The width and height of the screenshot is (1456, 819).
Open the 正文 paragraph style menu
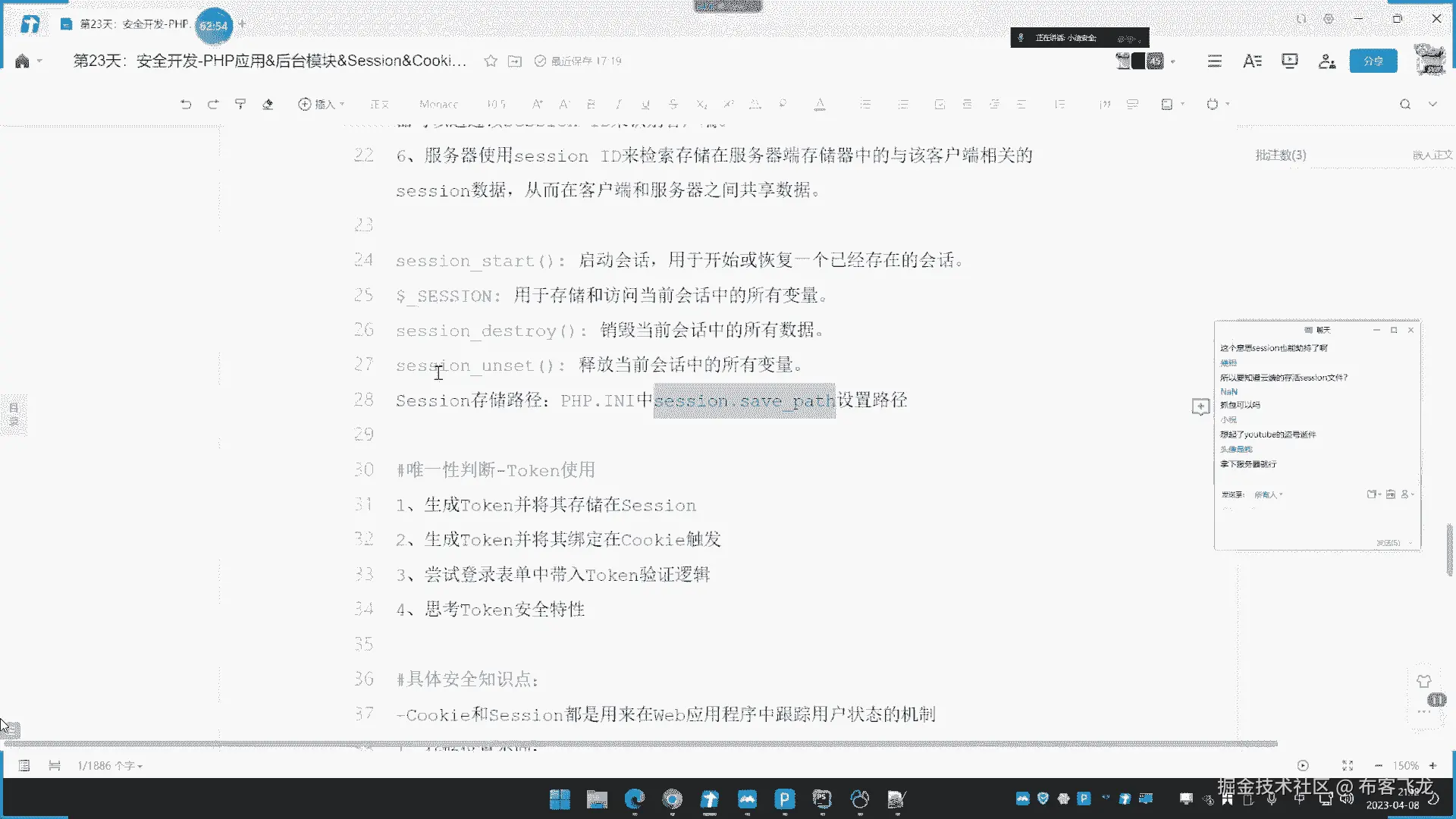(379, 105)
